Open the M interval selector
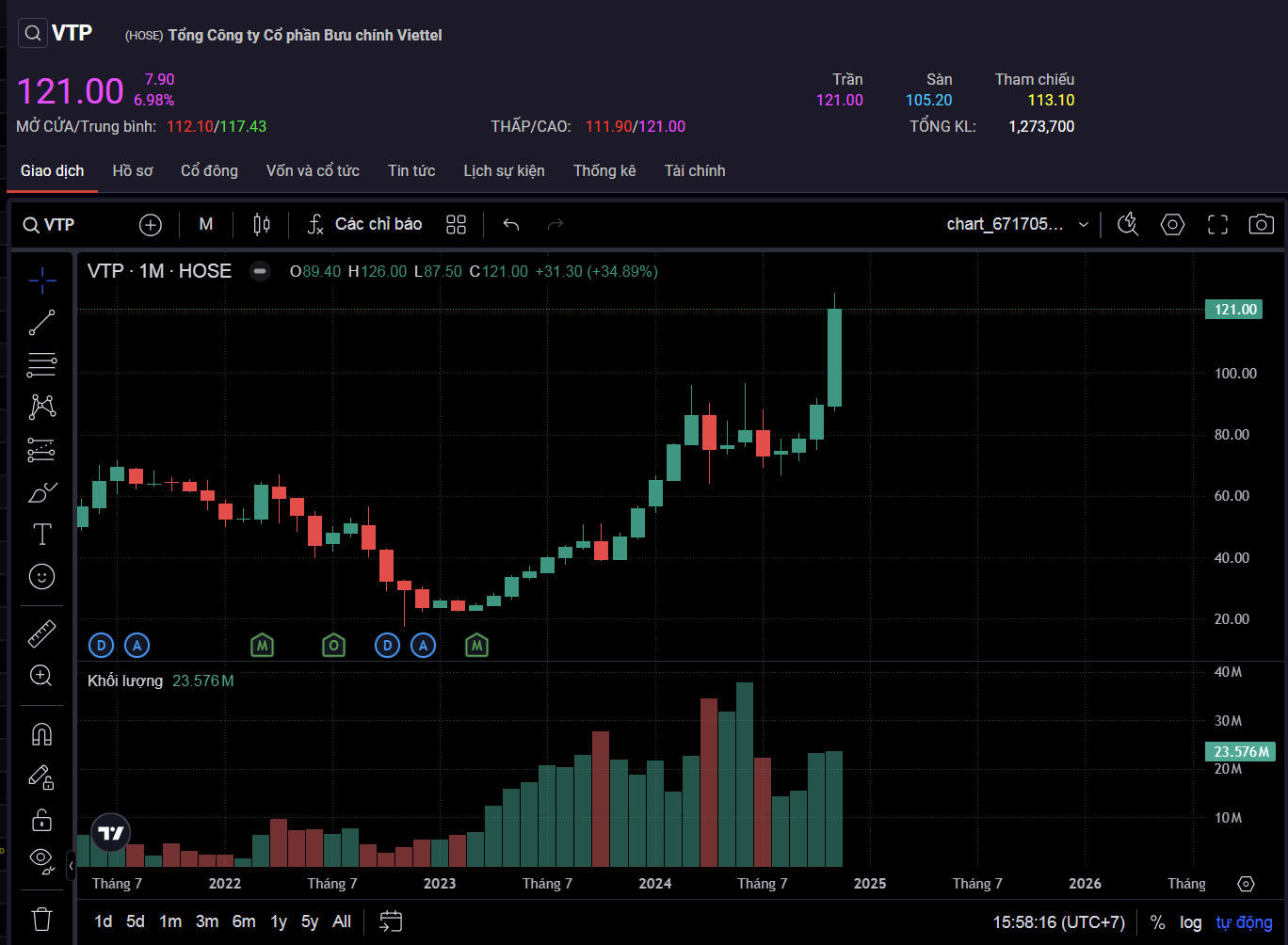 coord(206,225)
